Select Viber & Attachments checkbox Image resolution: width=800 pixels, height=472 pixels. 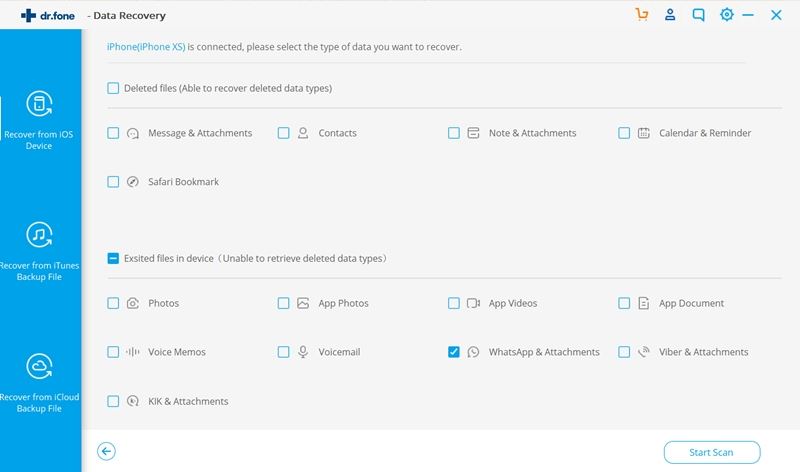624,352
